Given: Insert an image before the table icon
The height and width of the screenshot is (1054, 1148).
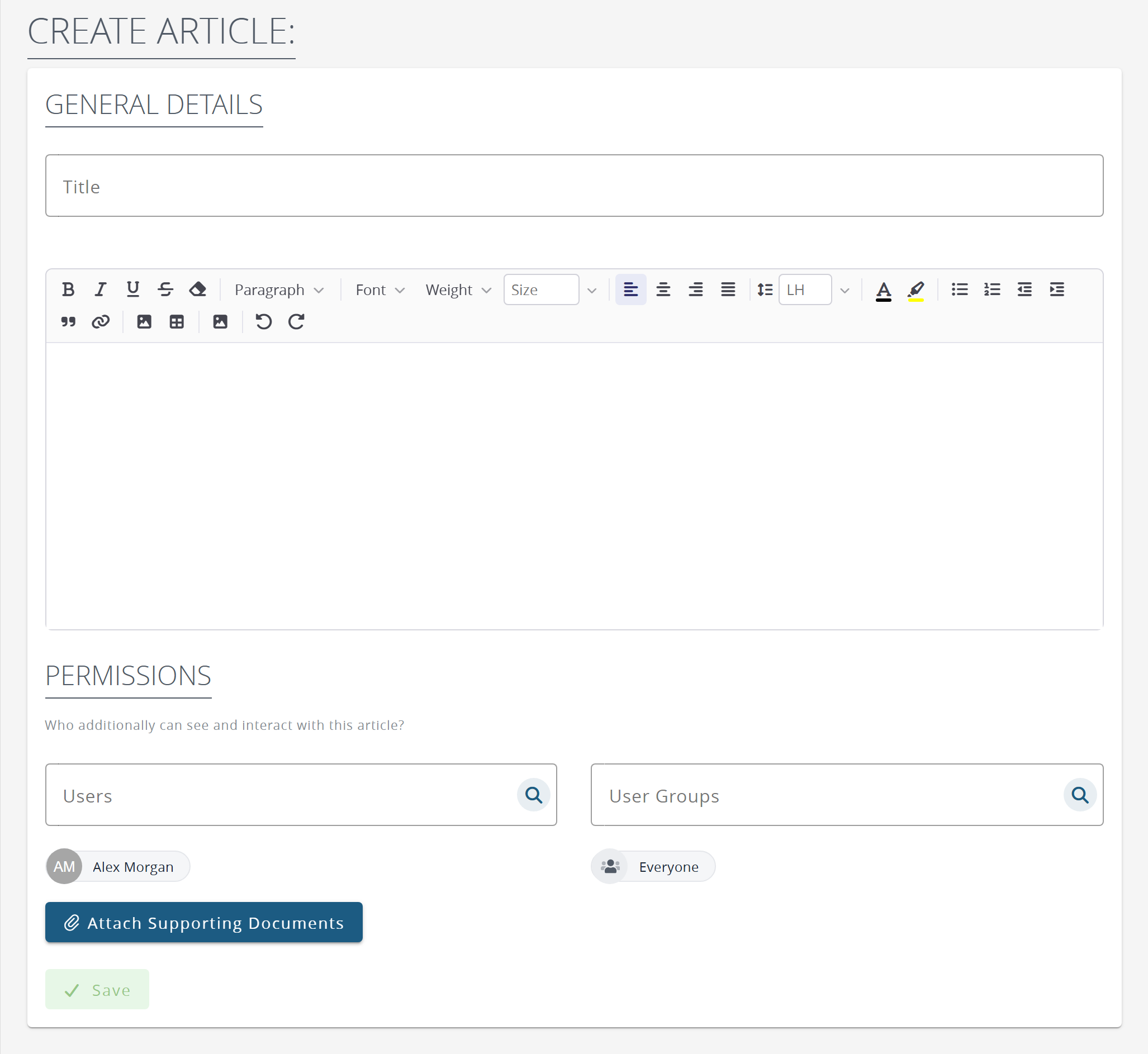Looking at the screenshot, I should (x=144, y=322).
